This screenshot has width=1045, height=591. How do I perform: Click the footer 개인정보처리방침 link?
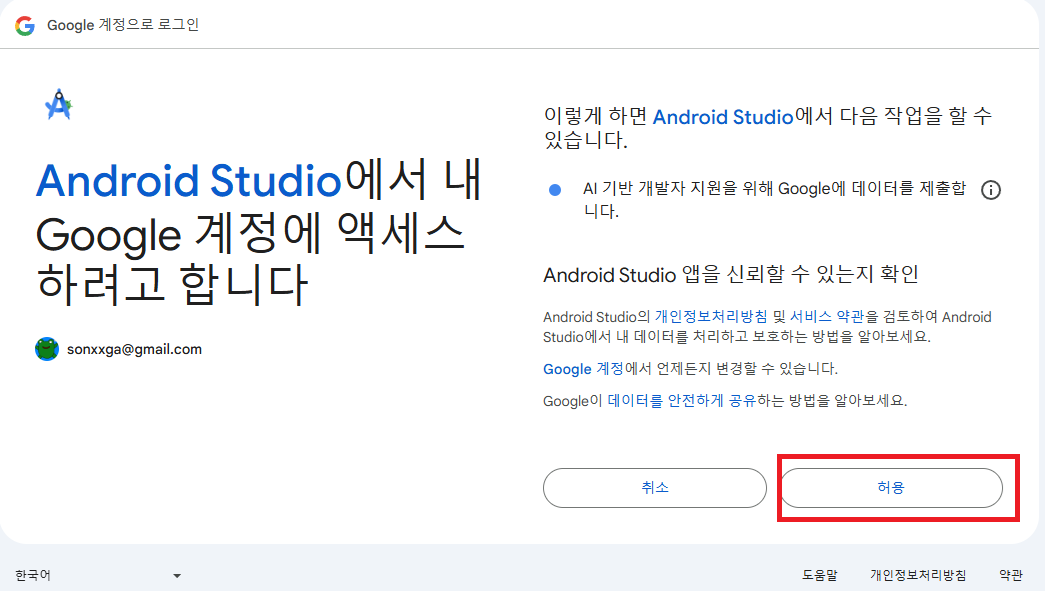(918, 575)
